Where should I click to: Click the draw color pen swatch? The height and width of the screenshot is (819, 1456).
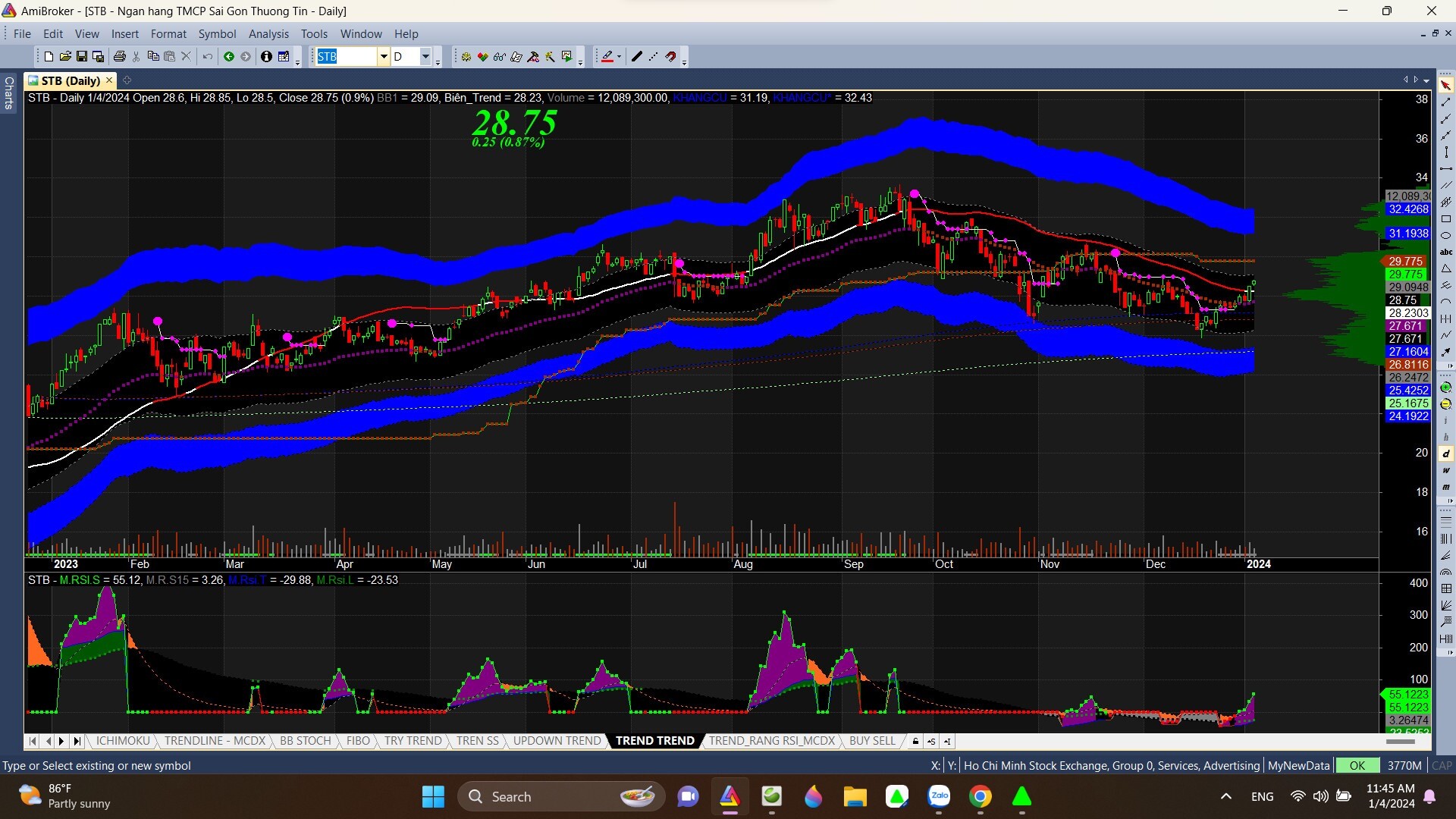[x=607, y=57]
